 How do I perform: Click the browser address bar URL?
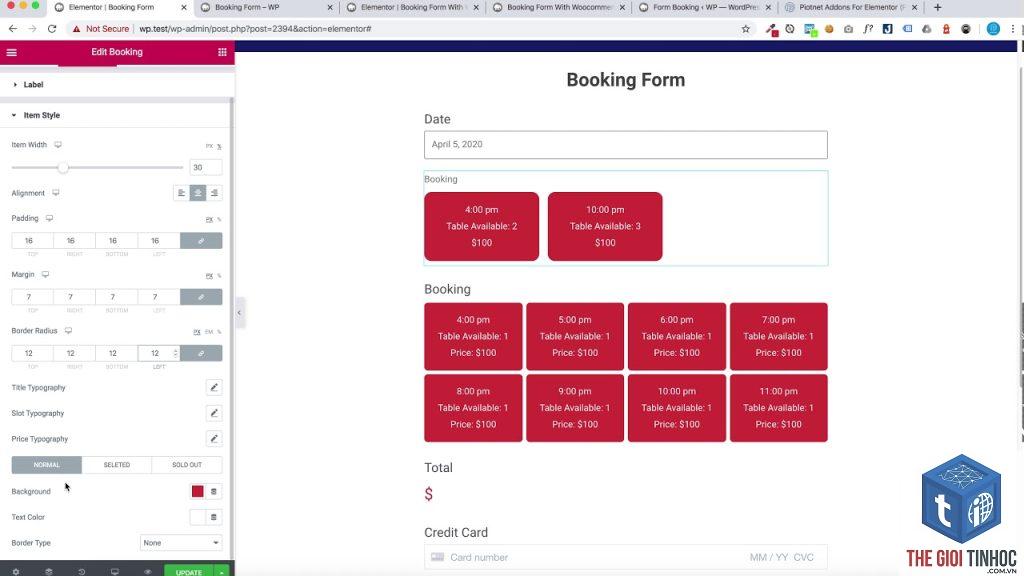pyautogui.click(x=255, y=29)
